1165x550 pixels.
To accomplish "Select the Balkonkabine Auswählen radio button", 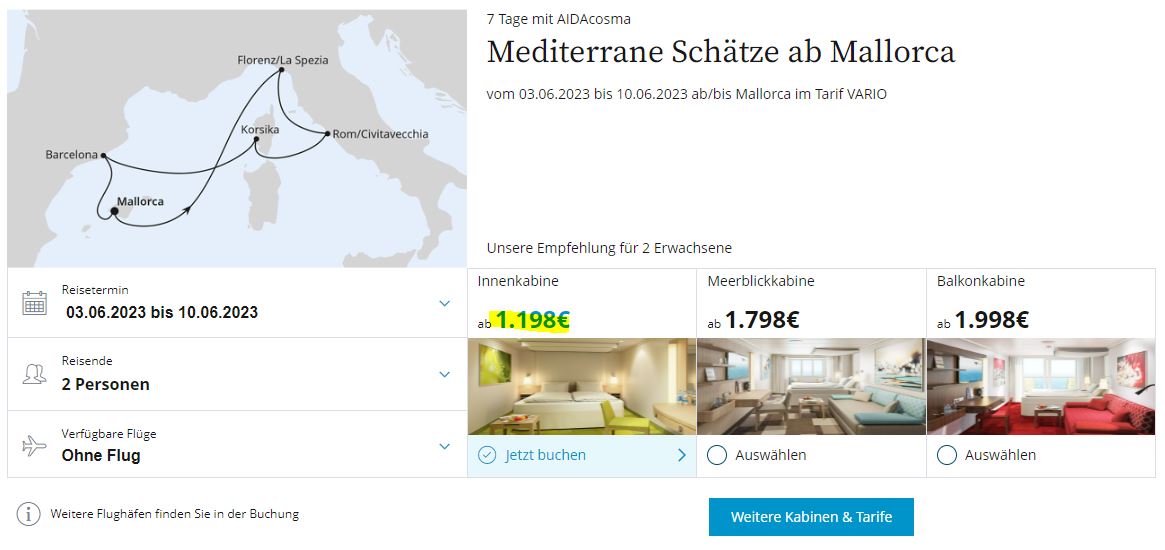I will [x=947, y=455].
